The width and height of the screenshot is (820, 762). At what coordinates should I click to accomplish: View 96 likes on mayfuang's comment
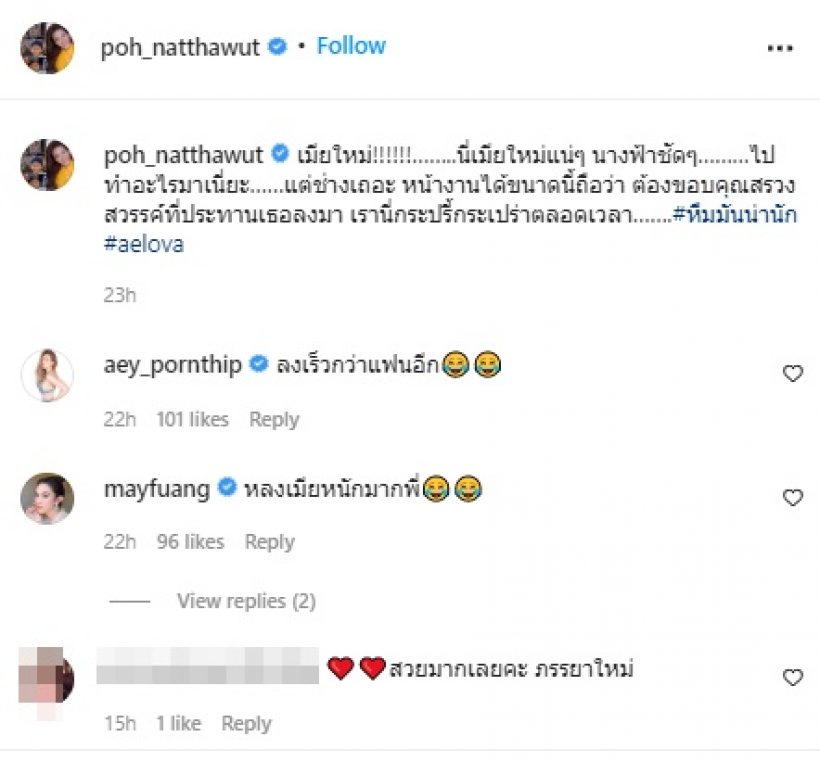pos(190,542)
